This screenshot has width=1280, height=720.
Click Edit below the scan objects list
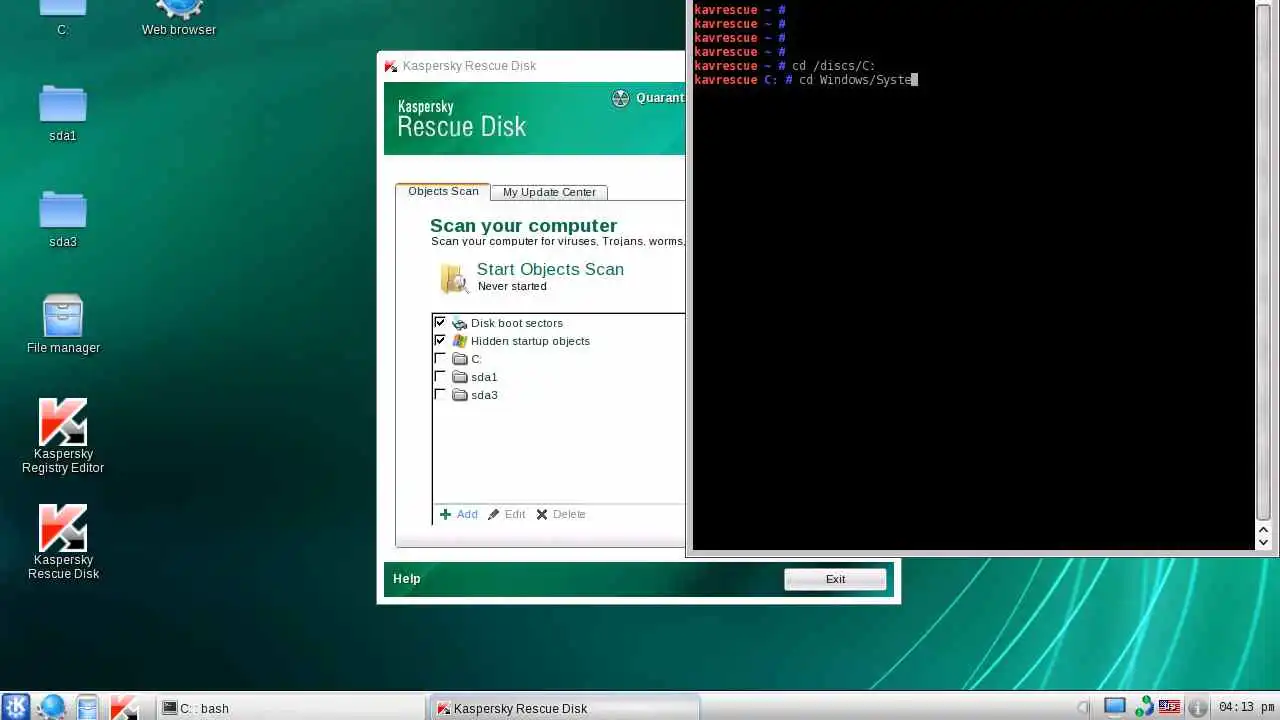tap(506, 514)
